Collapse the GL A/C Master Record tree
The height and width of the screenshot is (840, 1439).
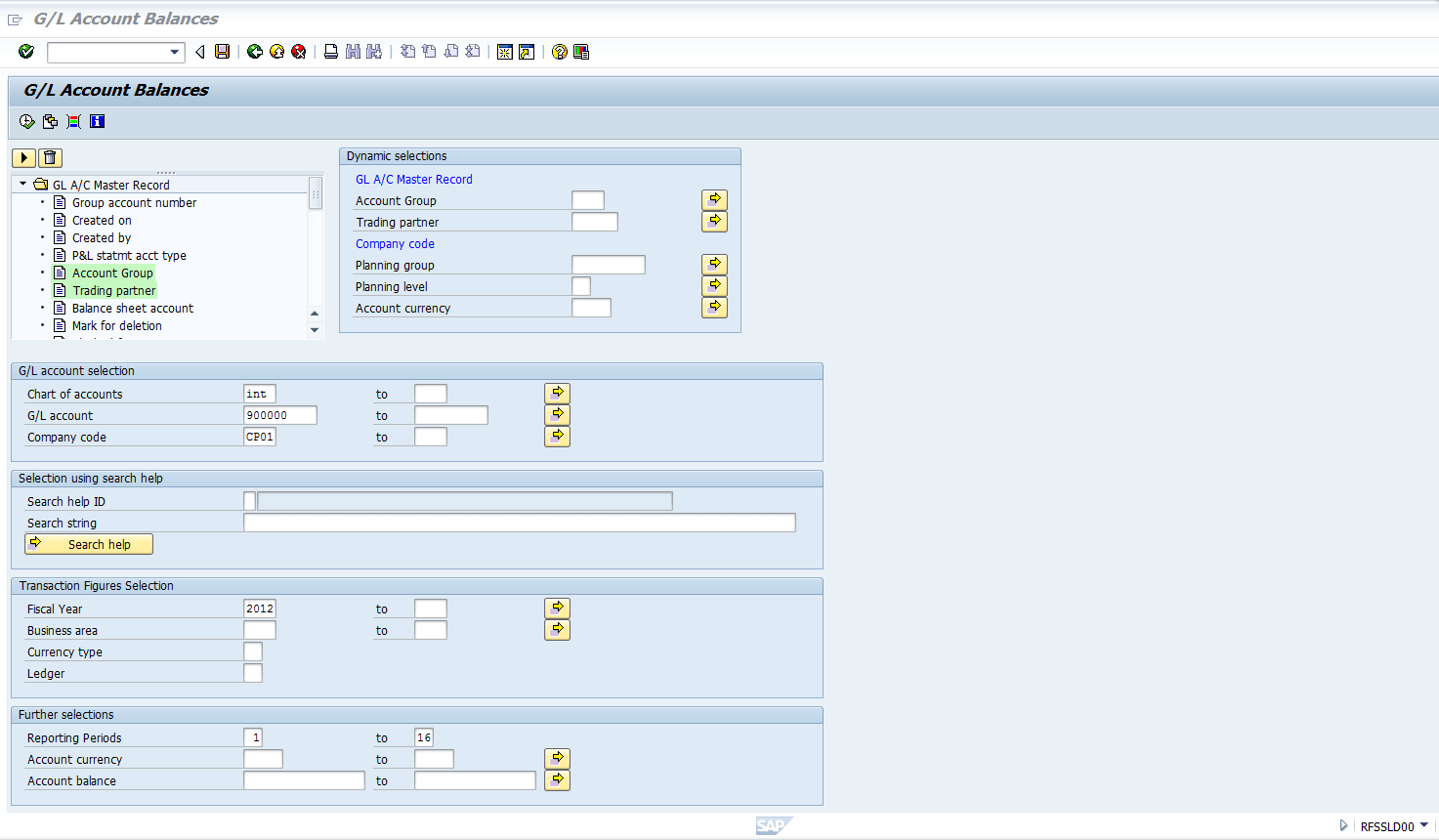(x=21, y=184)
